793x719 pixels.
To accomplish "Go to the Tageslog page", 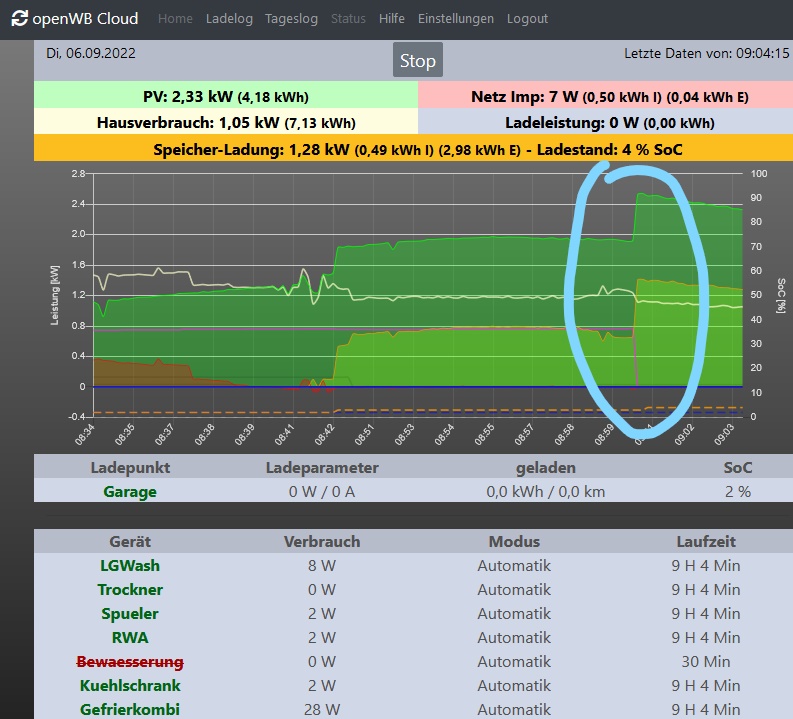I will tap(291, 18).
